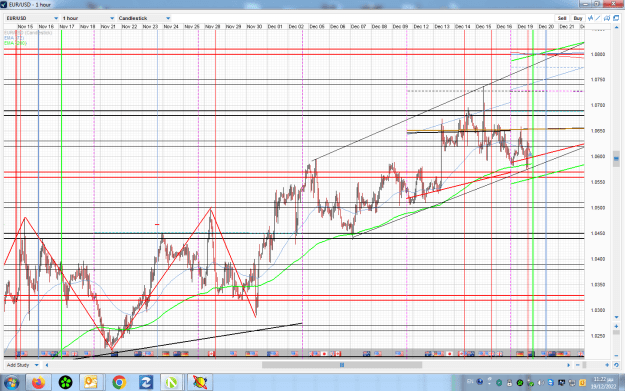Click the horizontal scroll left arrow
This screenshot has width=625, height=391.
pos(47,365)
